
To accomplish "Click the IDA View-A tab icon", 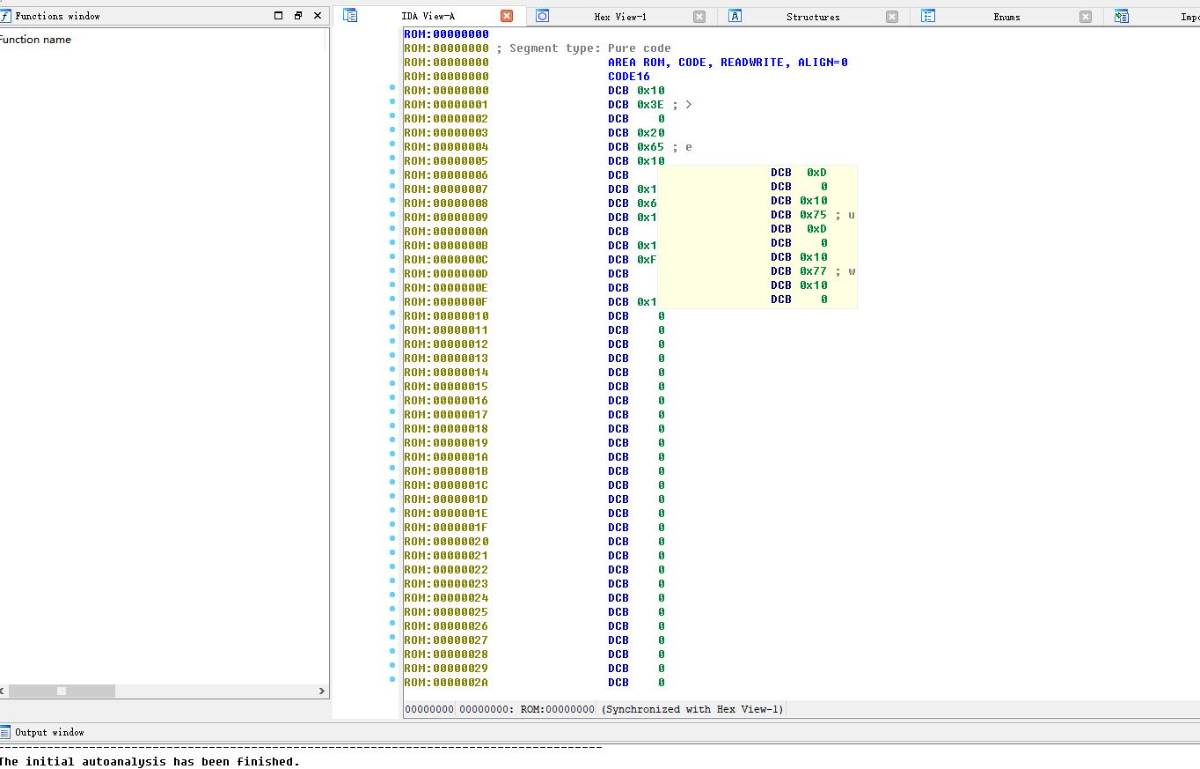I will click(x=350, y=16).
